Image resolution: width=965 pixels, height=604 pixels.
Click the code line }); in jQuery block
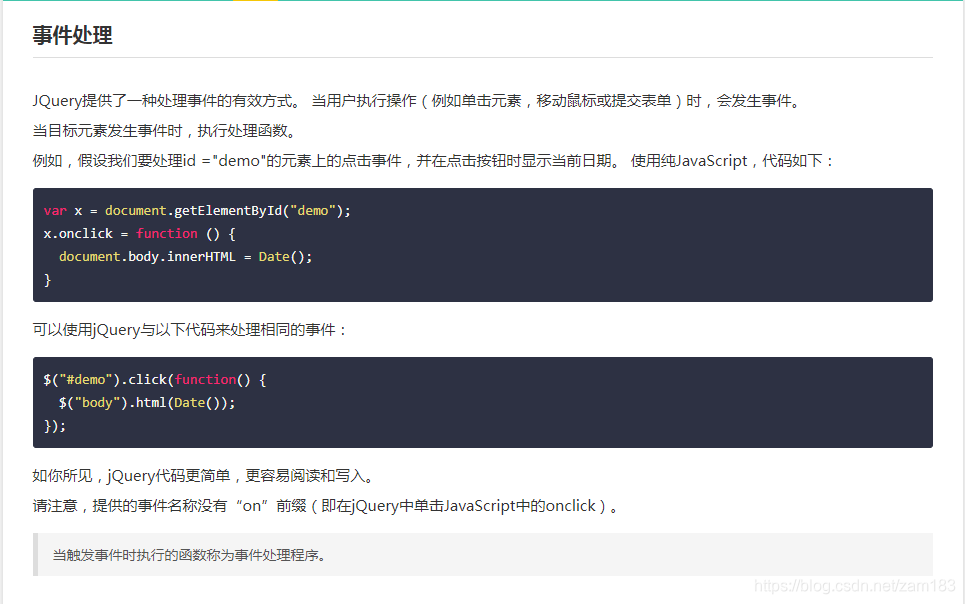point(55,426)
